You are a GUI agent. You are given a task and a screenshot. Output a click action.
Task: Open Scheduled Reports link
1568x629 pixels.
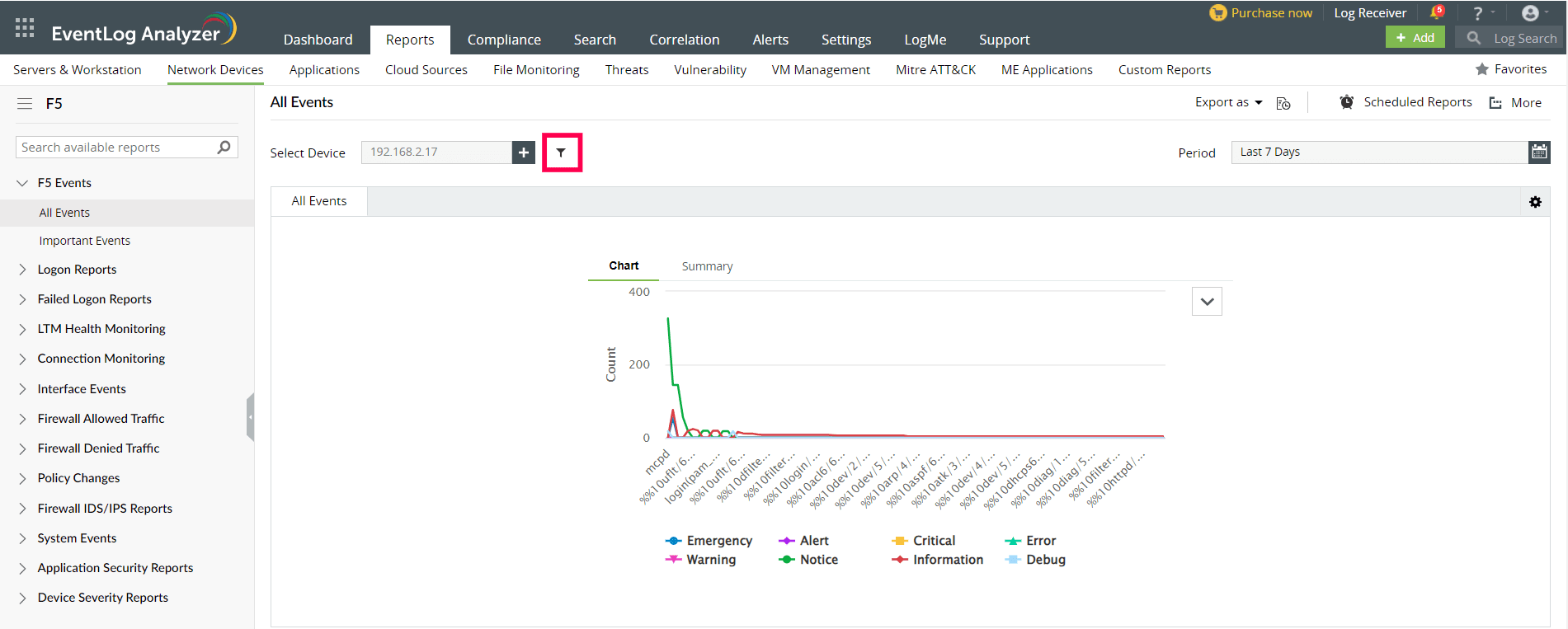click(1417, 102)
